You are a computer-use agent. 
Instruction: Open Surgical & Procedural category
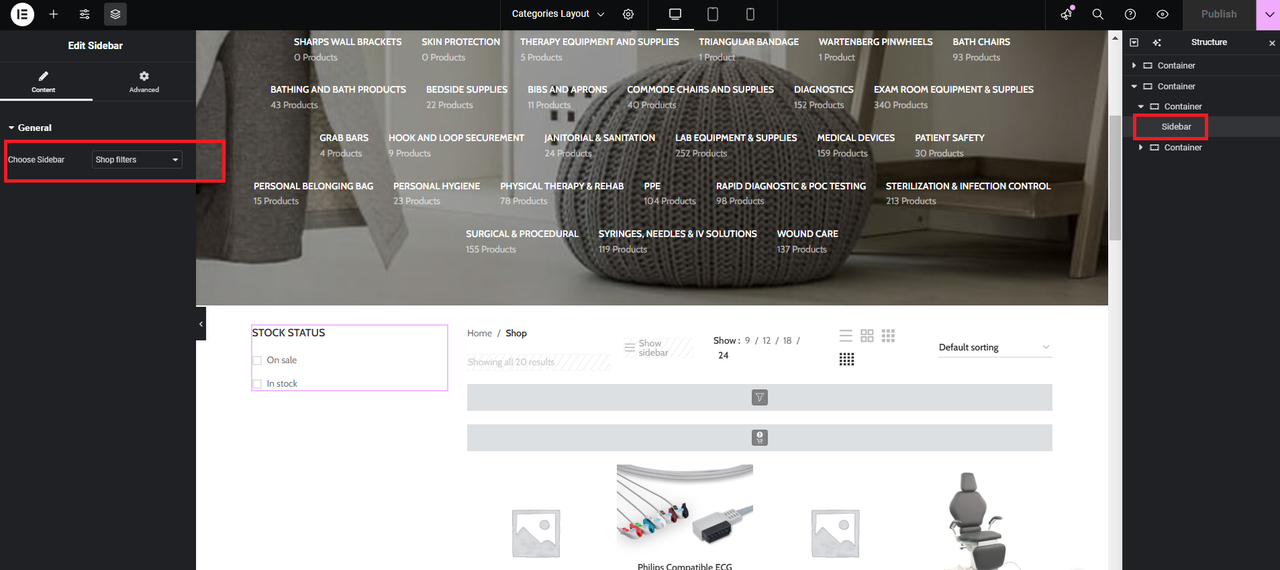[522, 234]
